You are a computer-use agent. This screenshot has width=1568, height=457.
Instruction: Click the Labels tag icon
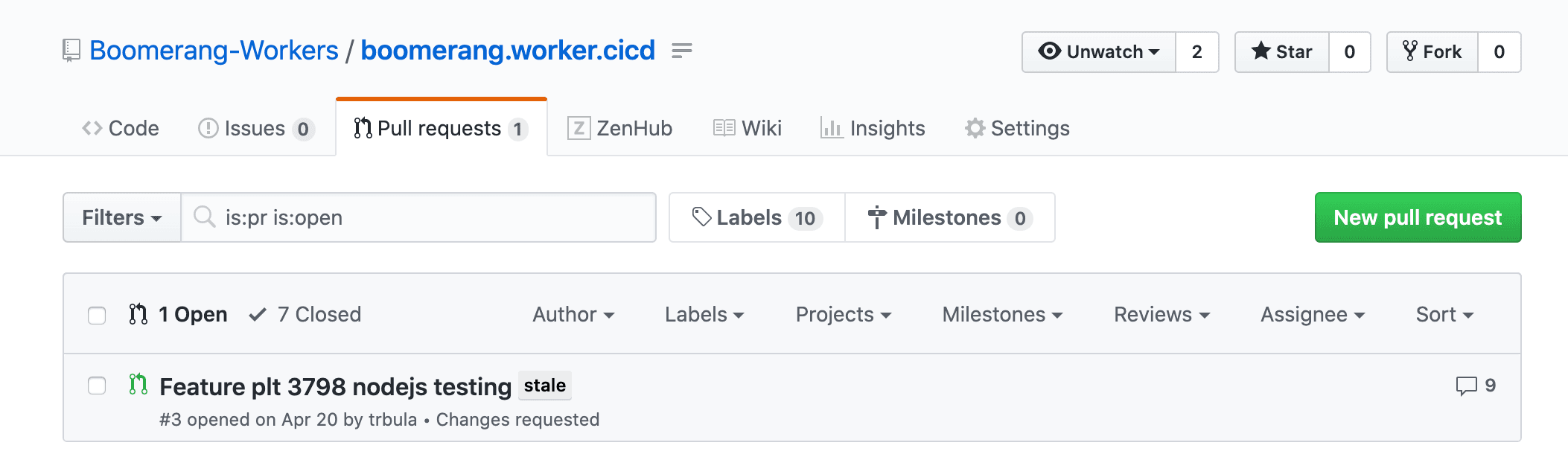click(701, 217)
